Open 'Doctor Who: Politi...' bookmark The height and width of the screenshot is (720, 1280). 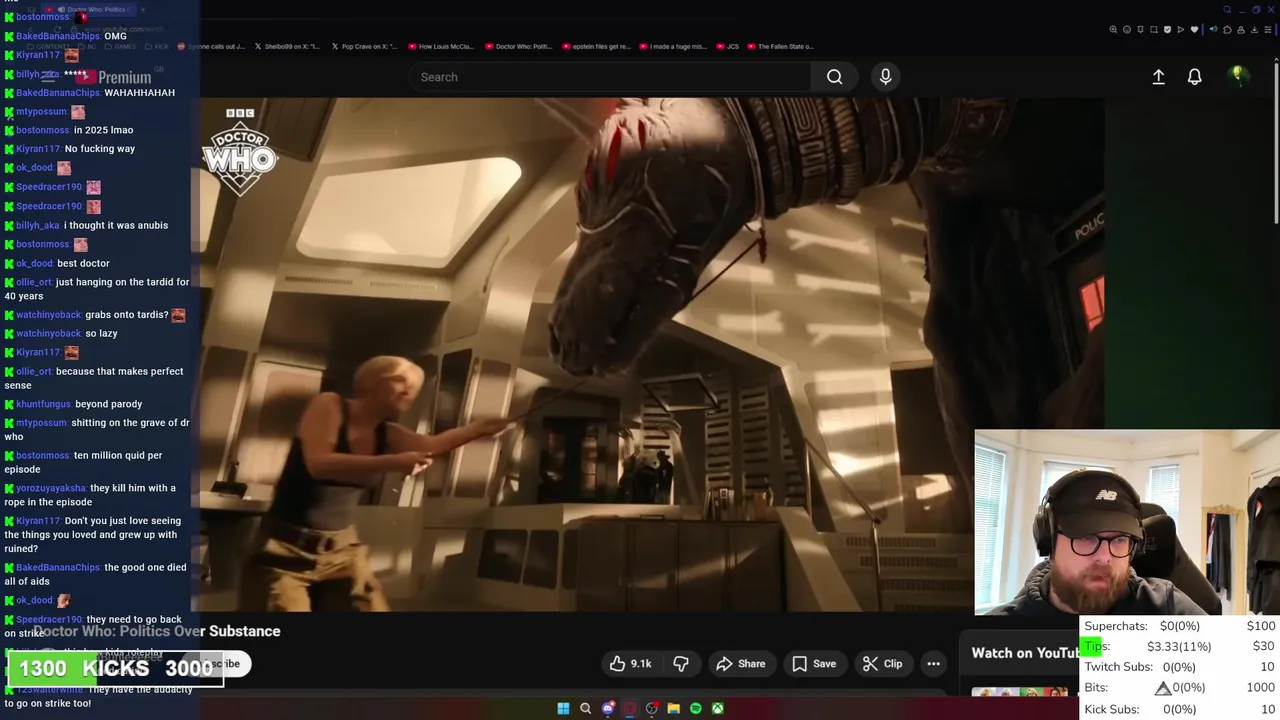[518, 46]
